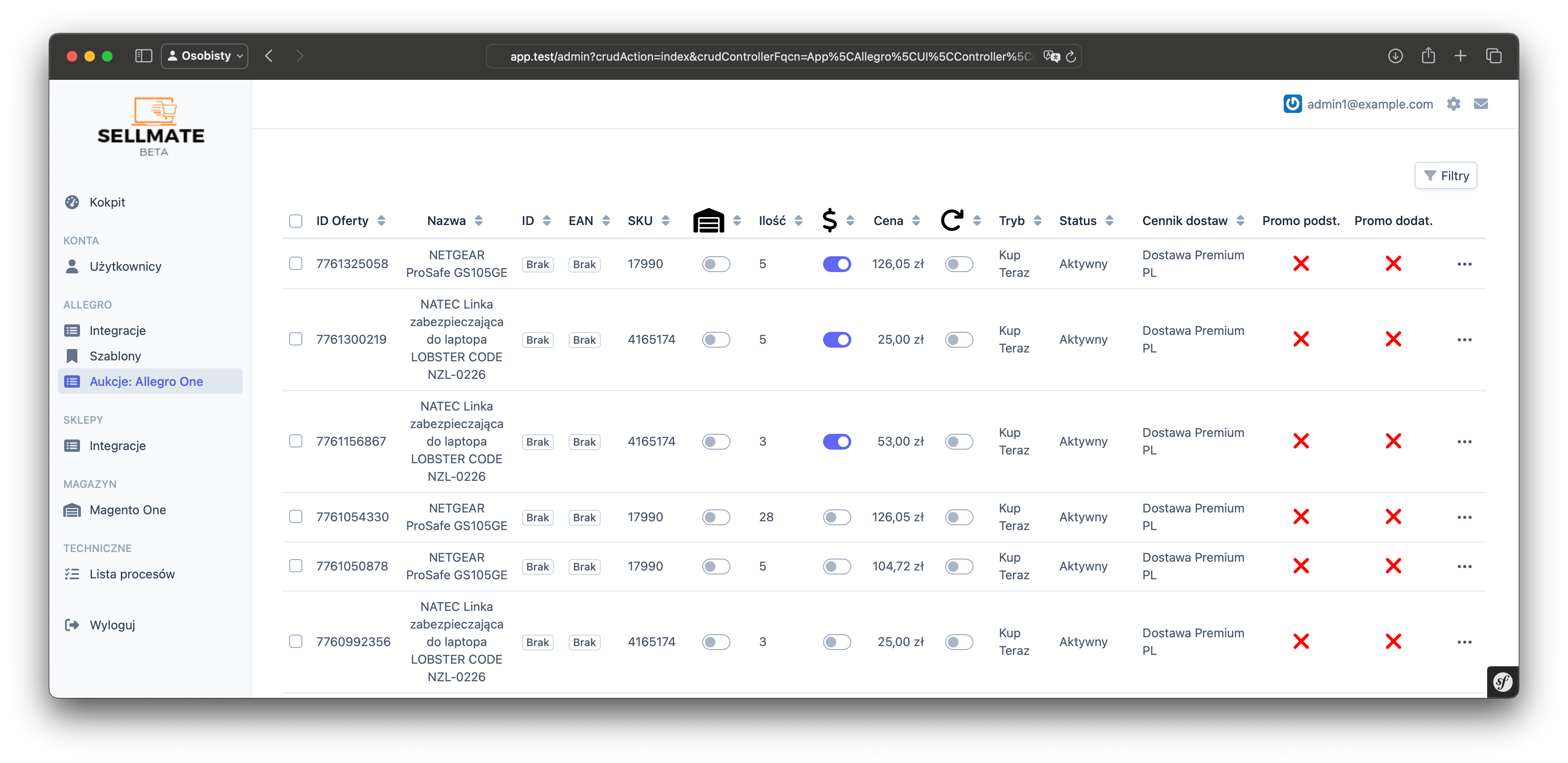The width and height of the screenshot is (1568, 763).
Task: Click the dollar sign column header icon
Action: coord(829,221)
